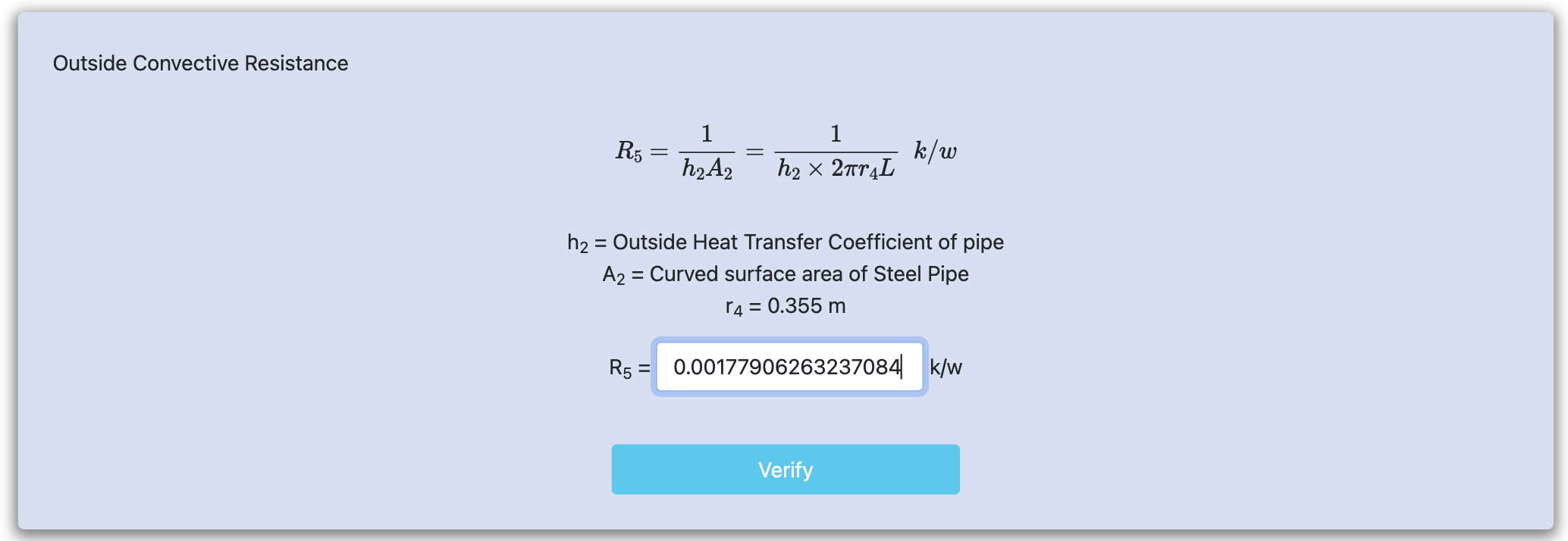Click the k/w unit after the input
Screen dimensions: 1568x541
(x=946, y=367)
